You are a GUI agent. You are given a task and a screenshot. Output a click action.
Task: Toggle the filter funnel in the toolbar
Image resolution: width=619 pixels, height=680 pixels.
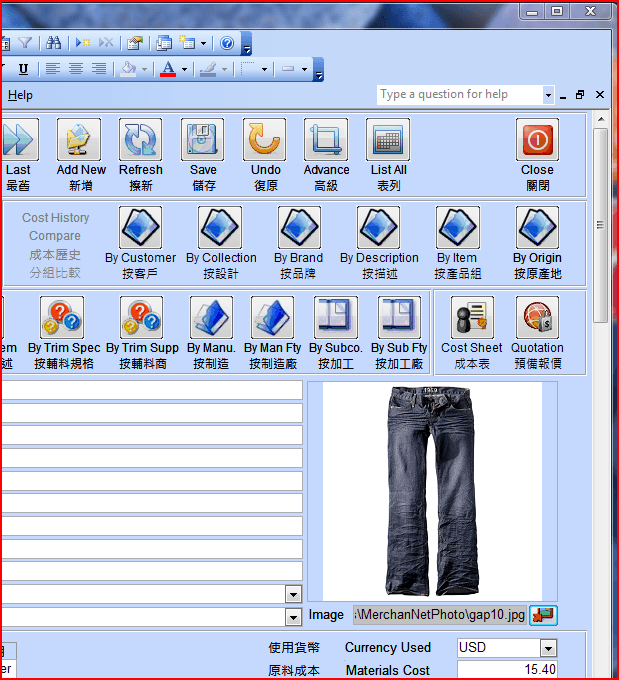point(25,43)
